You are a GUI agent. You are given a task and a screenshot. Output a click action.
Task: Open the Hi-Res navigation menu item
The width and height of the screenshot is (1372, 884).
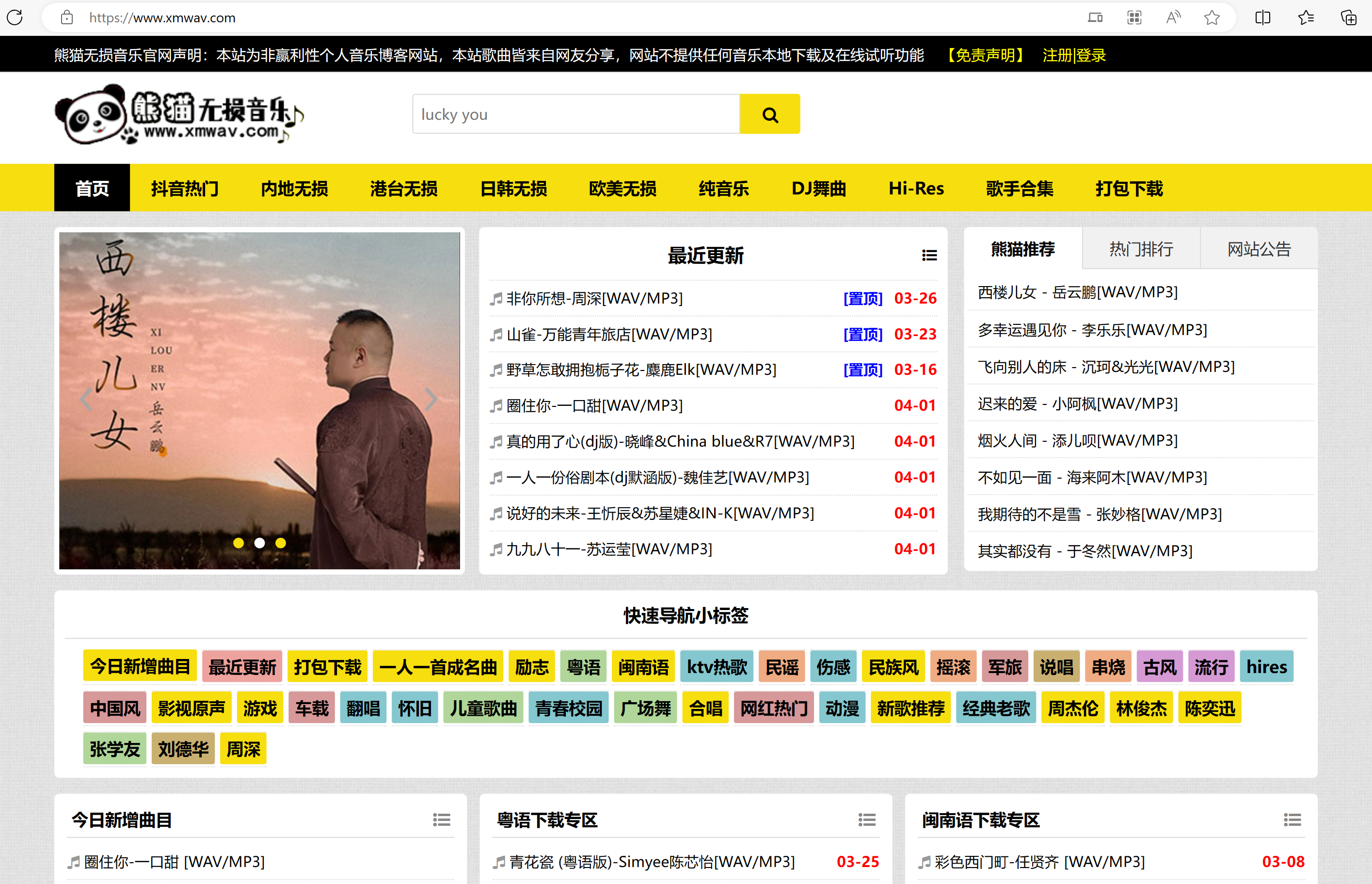click(x=916, y=188)
